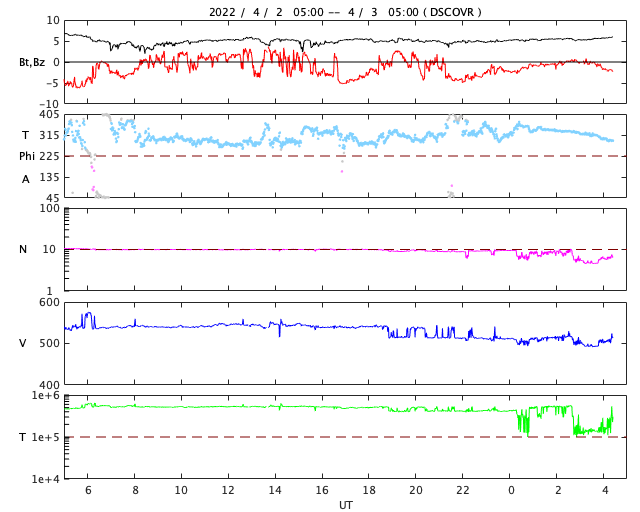
Task: Click the 1 tick on N axis
Action: point(50,291)
